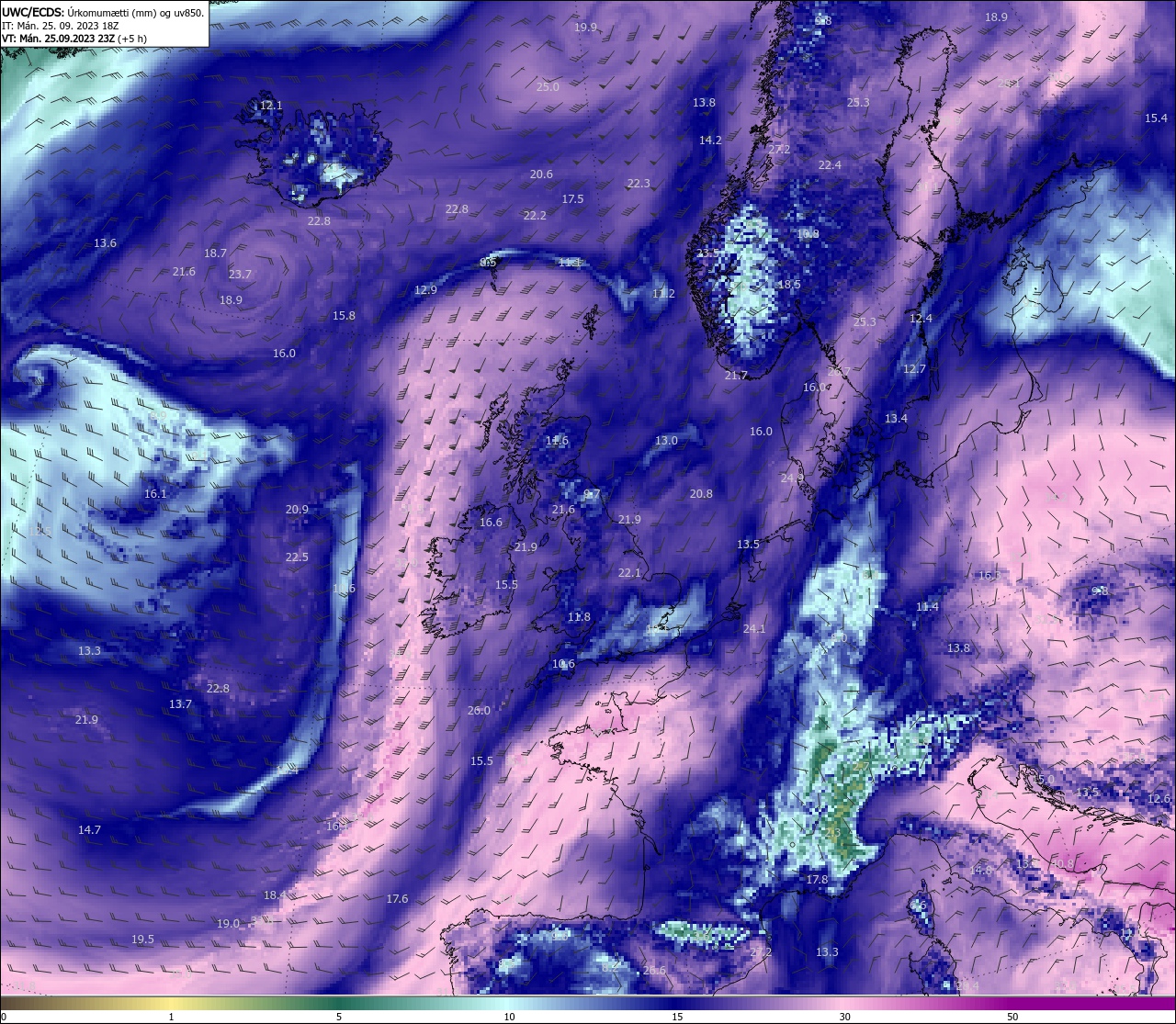Click the color scale legend label 30

click(844, 1017)
